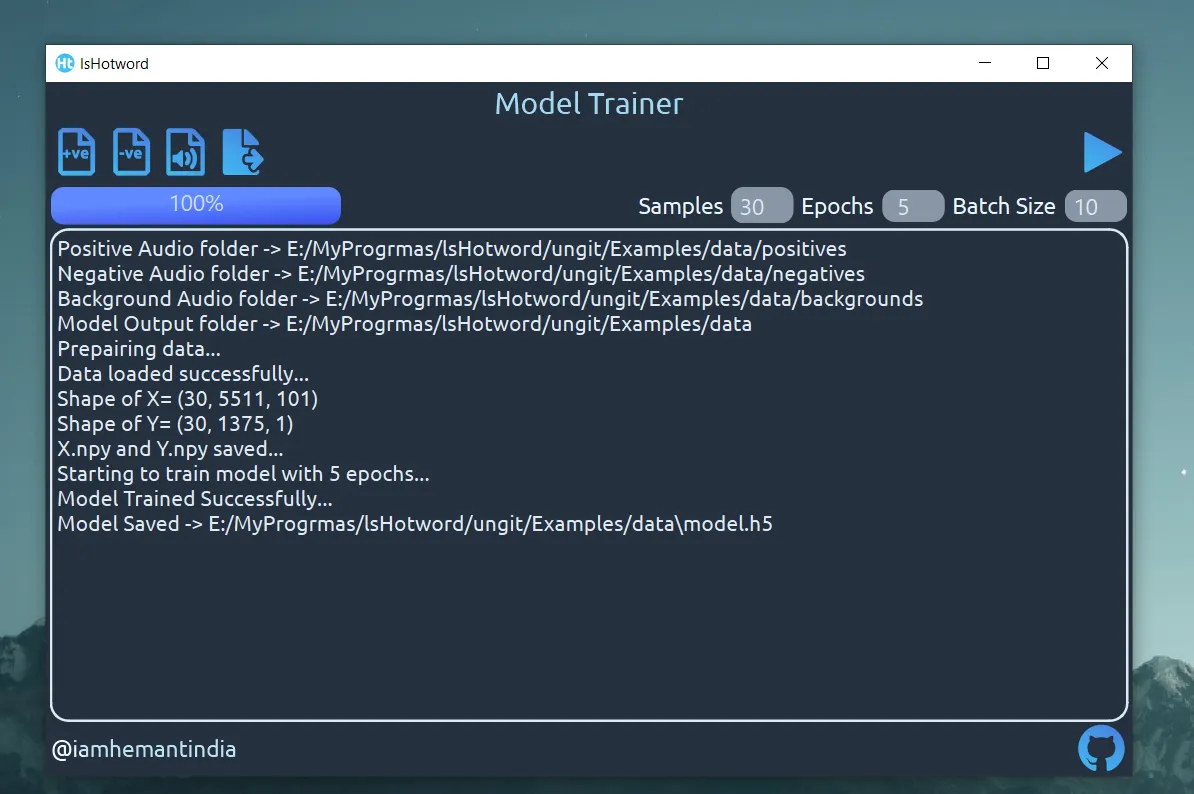Minimize the IsHotword window
The height and width of the screenshot is (794, 1194).
coord(985,63)
